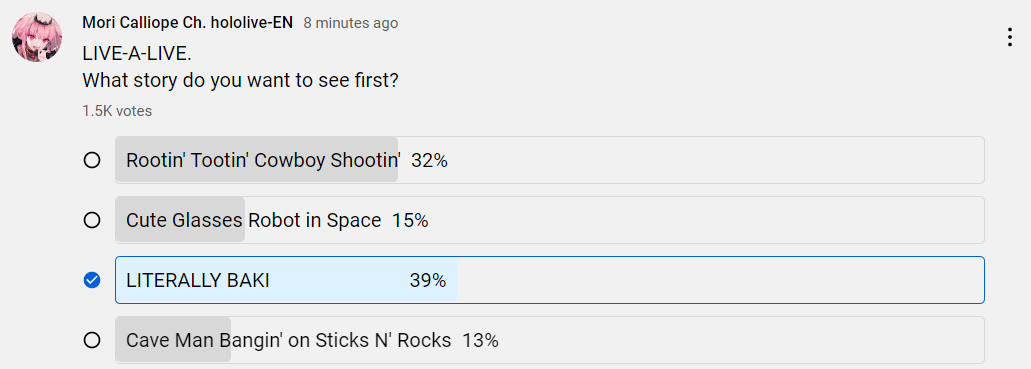Open the Mori Calliope Ch. hololive-EN channel link
The width and height of the screenshot is (1031, 369).
(x=187, y=22)
